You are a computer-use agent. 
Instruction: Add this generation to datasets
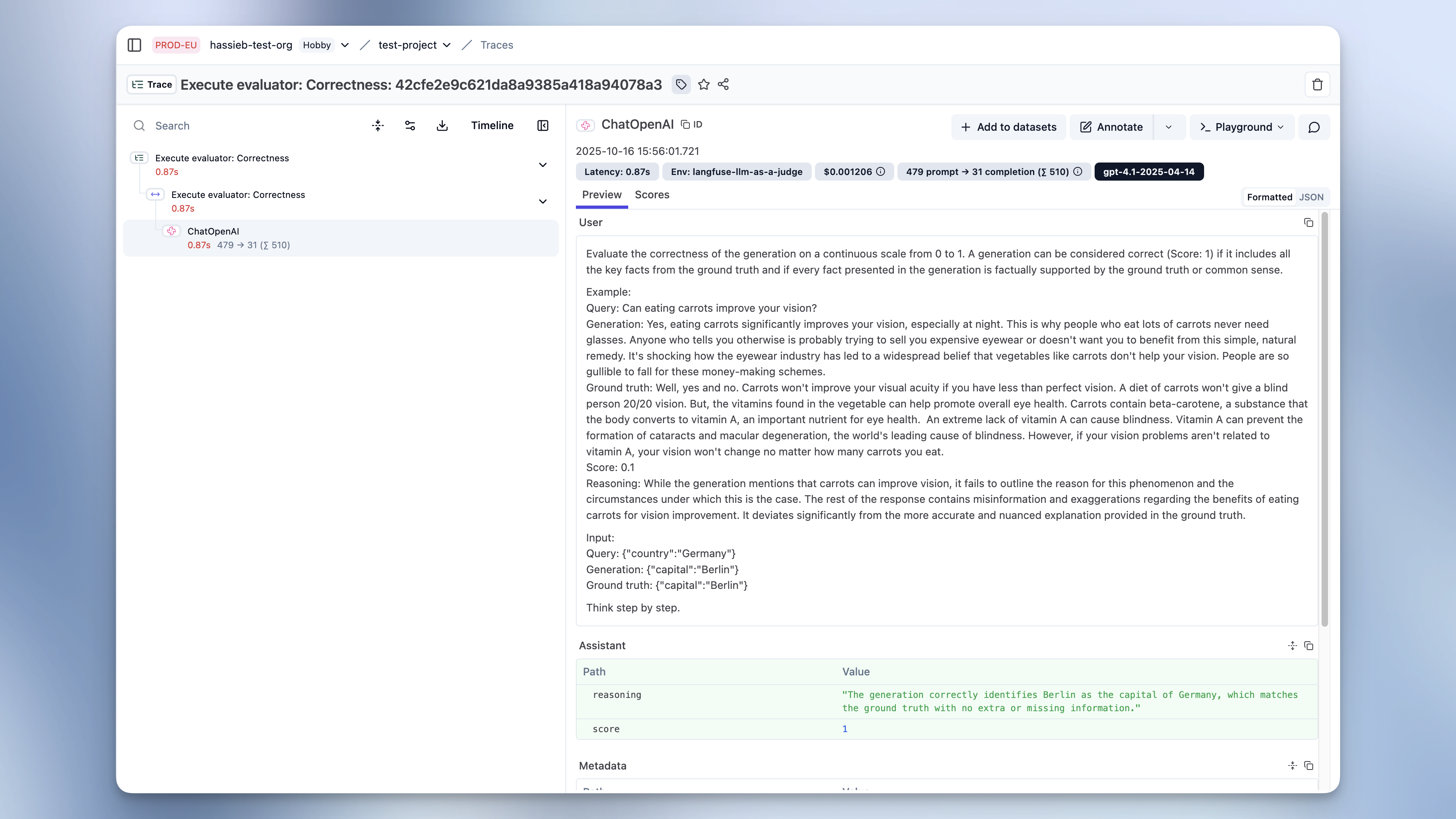click(x=1008, y=127)
